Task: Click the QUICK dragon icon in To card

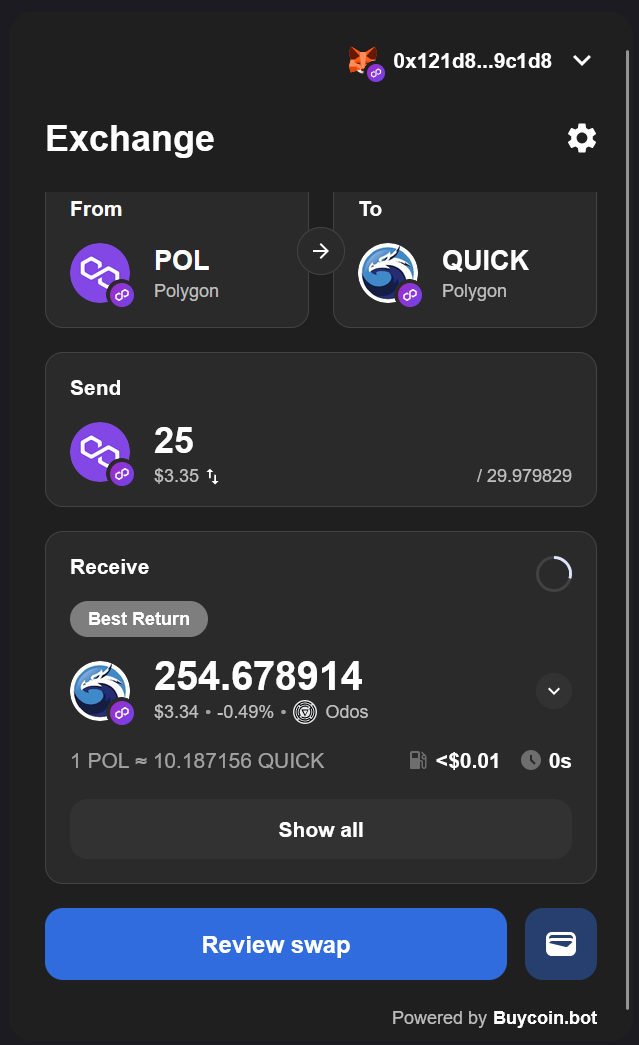Action: [388, 273]
